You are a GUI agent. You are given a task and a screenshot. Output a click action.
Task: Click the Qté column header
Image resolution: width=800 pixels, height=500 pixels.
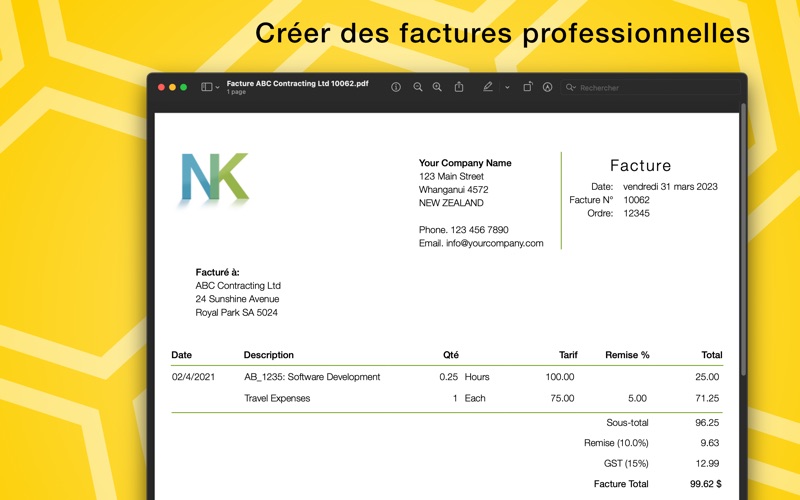click(451, 355)
